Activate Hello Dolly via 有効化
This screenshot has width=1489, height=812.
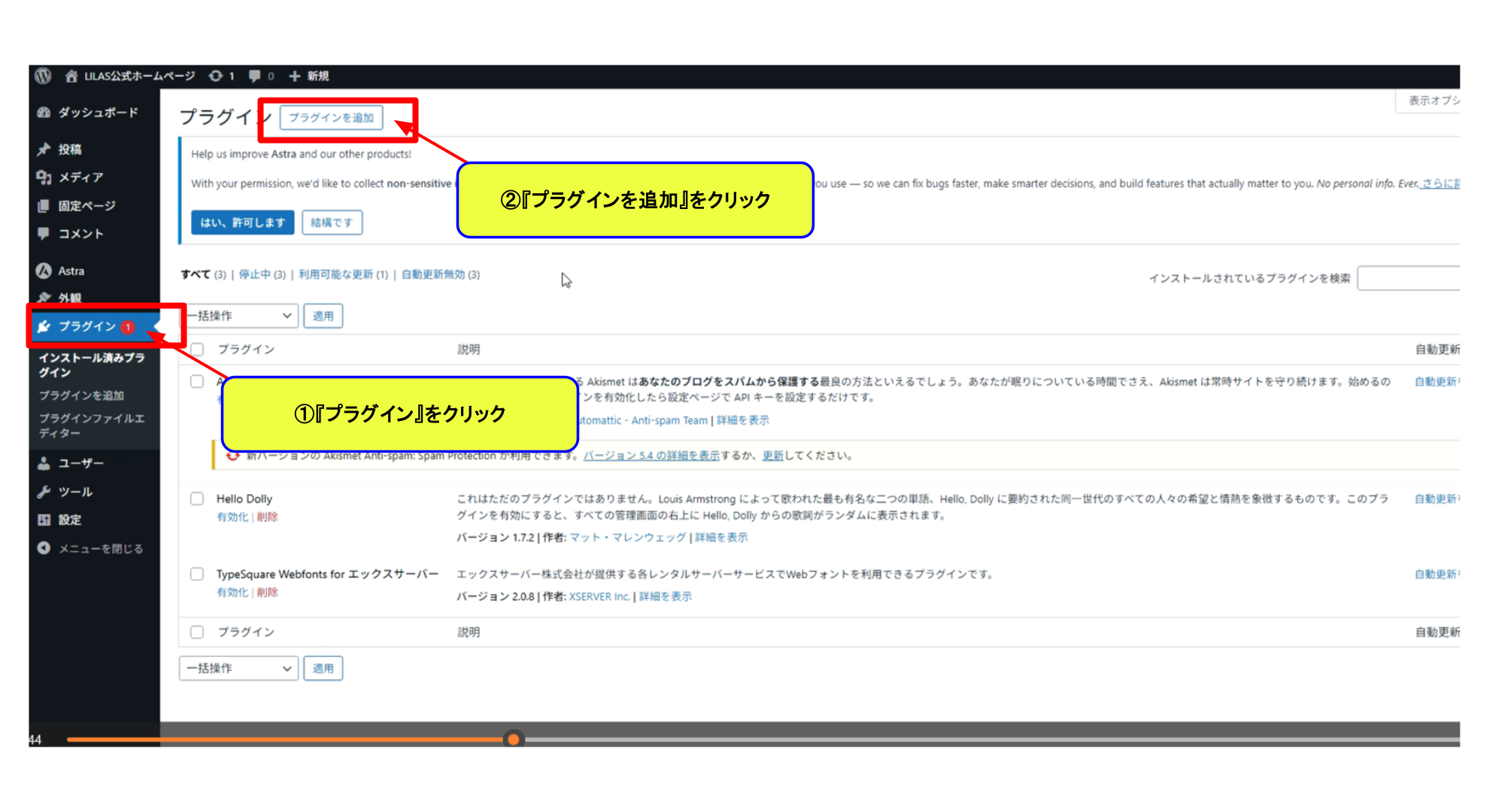(x=232, y=517)
